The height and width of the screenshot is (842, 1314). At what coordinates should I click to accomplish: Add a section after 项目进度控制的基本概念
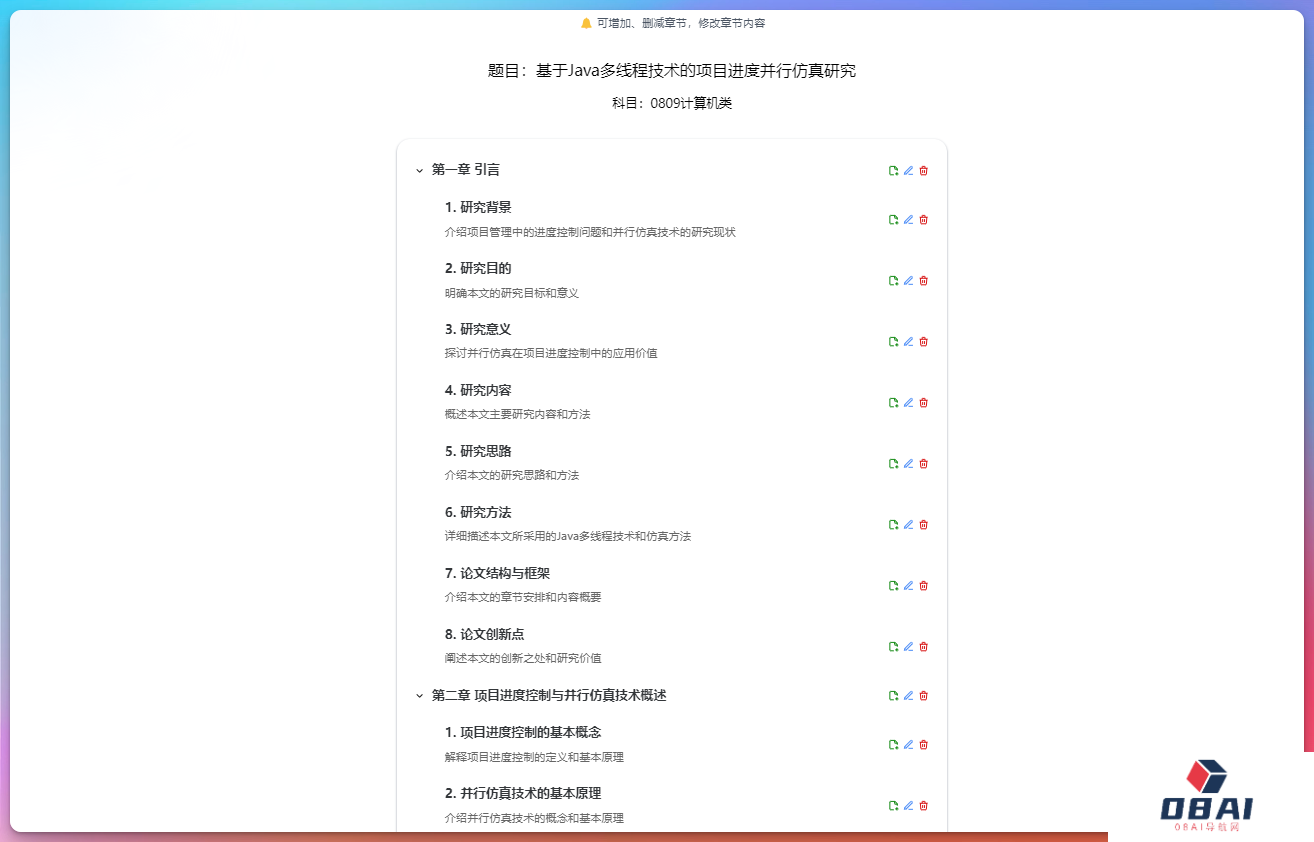click(894, 745)
